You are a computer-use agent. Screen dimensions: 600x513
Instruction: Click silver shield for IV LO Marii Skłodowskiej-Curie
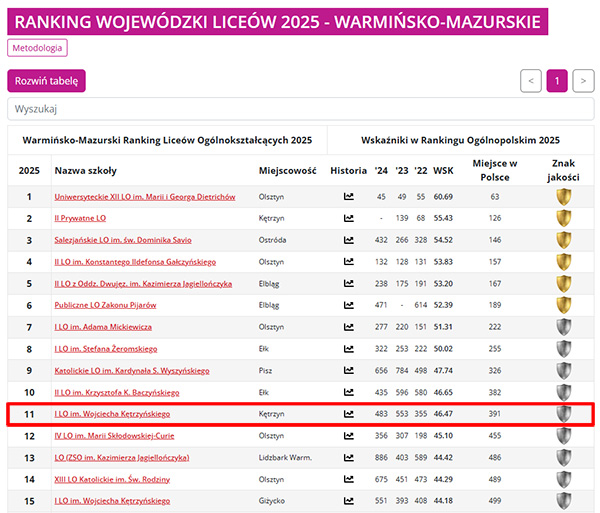564,436
